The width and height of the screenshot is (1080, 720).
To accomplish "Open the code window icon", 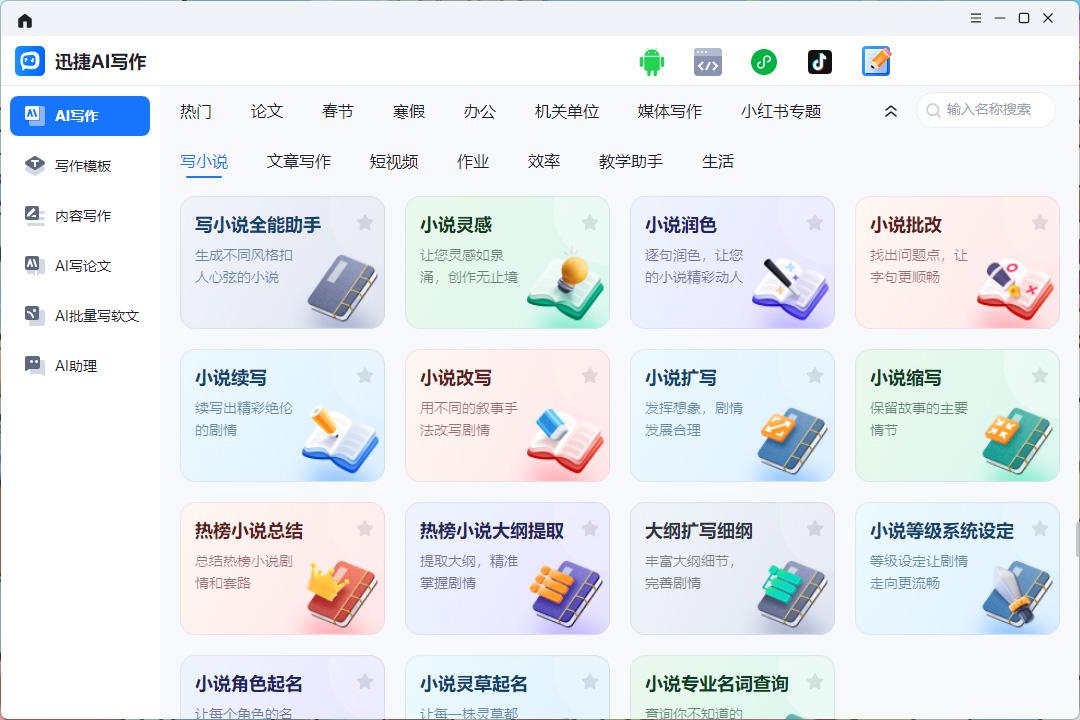I will coord(708,62).
